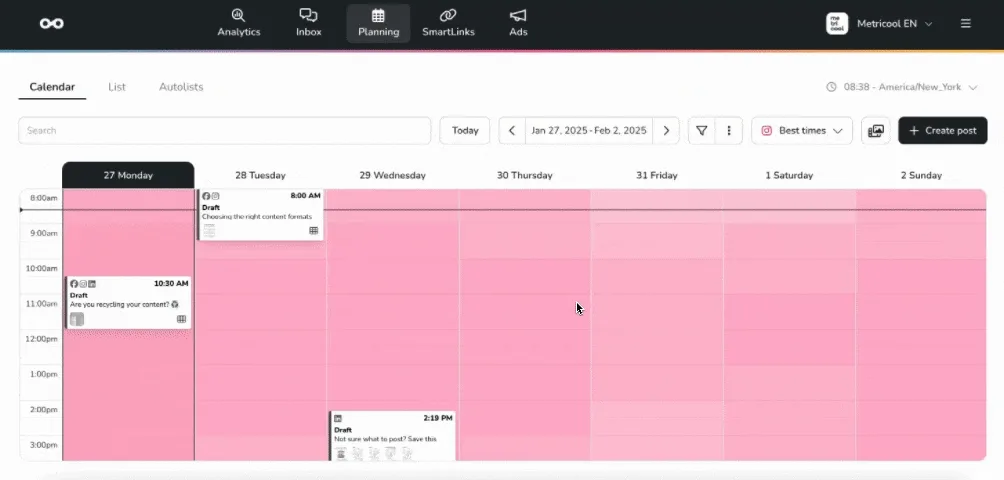
Task: Open the calendar filter icon
Action: click(x=702, y=131)
